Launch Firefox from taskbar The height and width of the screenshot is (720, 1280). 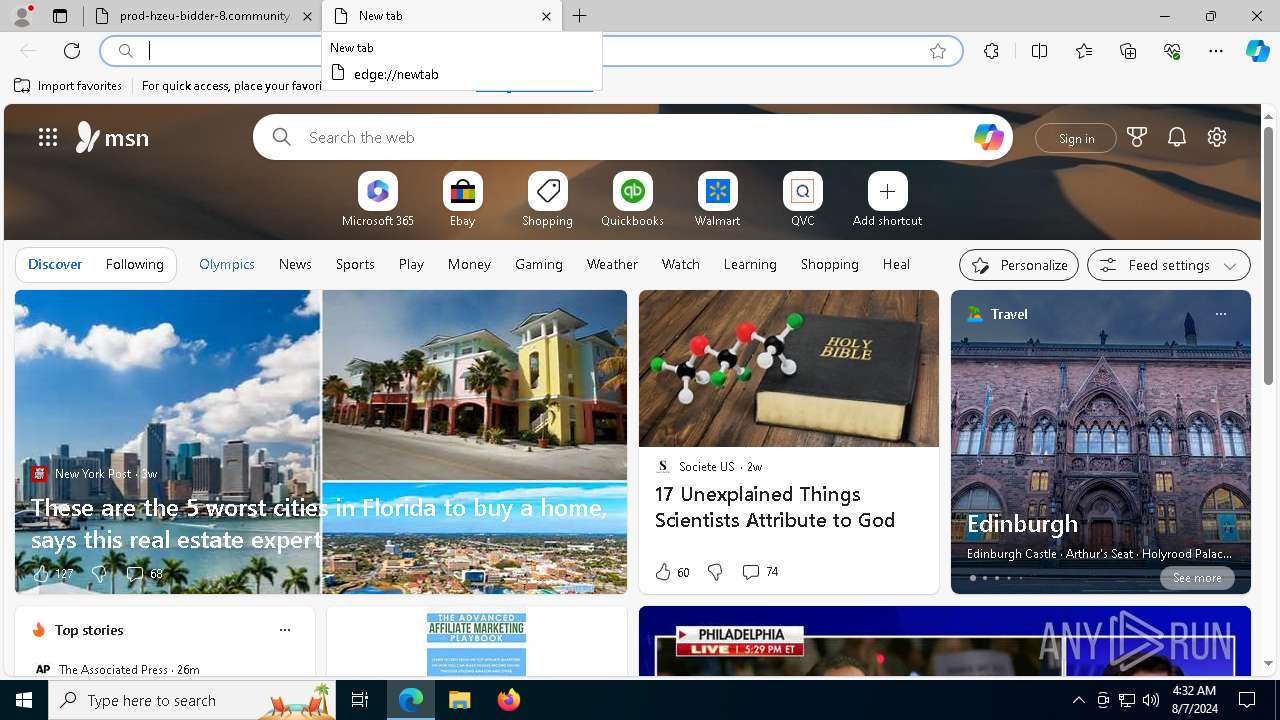[x=508, y=700]
